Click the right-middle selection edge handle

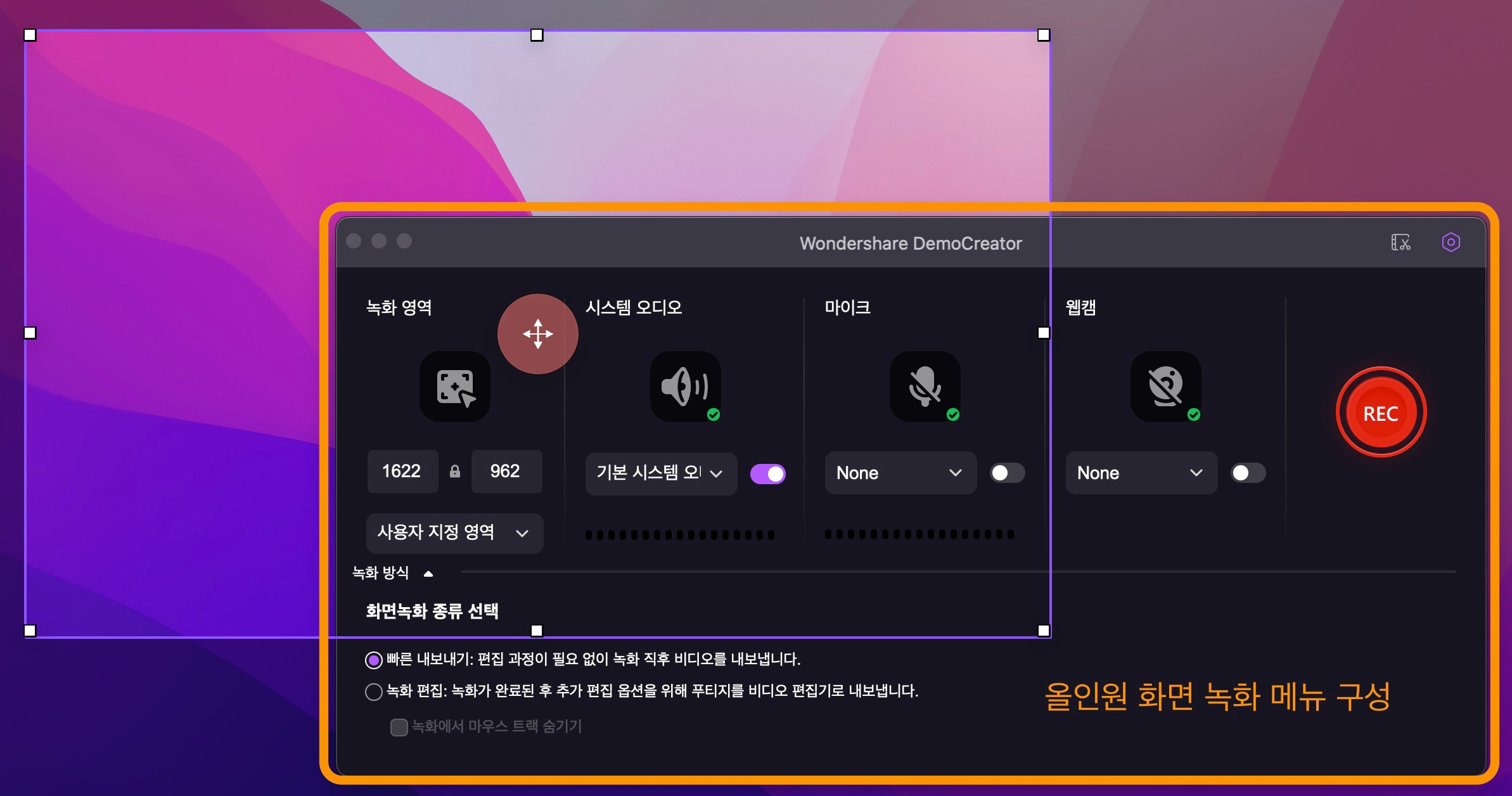[x=1044, y=333]
